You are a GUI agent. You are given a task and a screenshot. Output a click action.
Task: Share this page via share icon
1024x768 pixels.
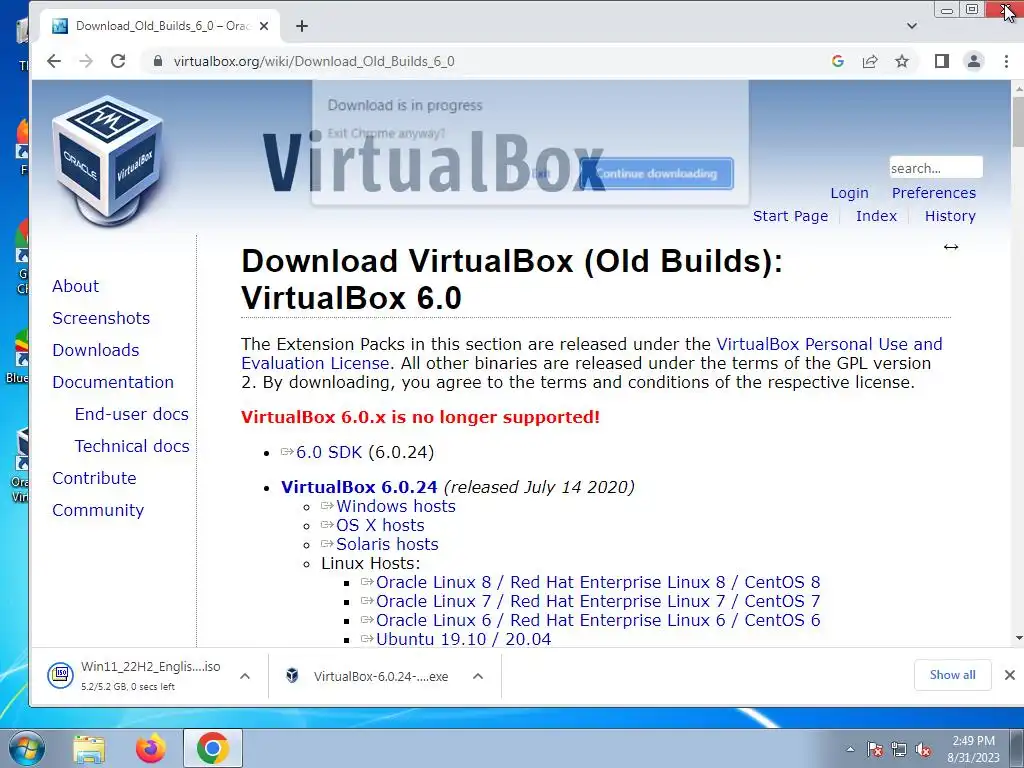(x=870, y=61)
